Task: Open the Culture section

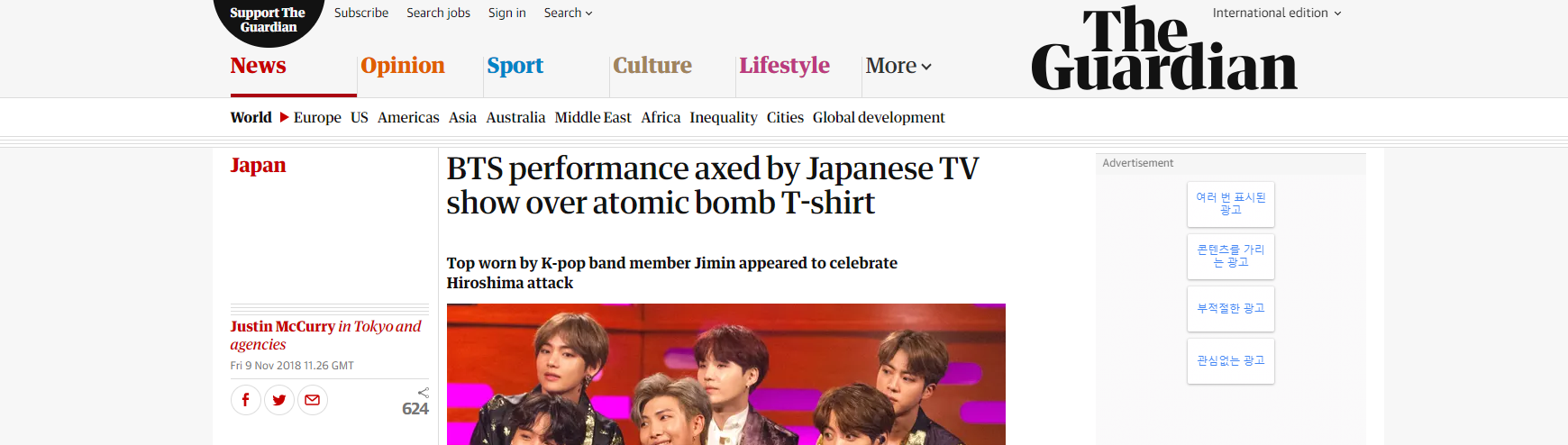Action: point(652,66)
